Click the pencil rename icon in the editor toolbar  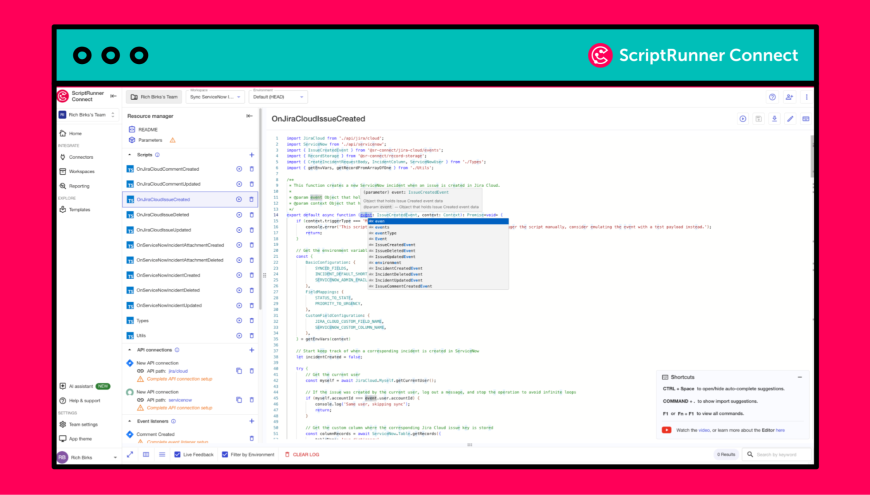click(790, 119)
